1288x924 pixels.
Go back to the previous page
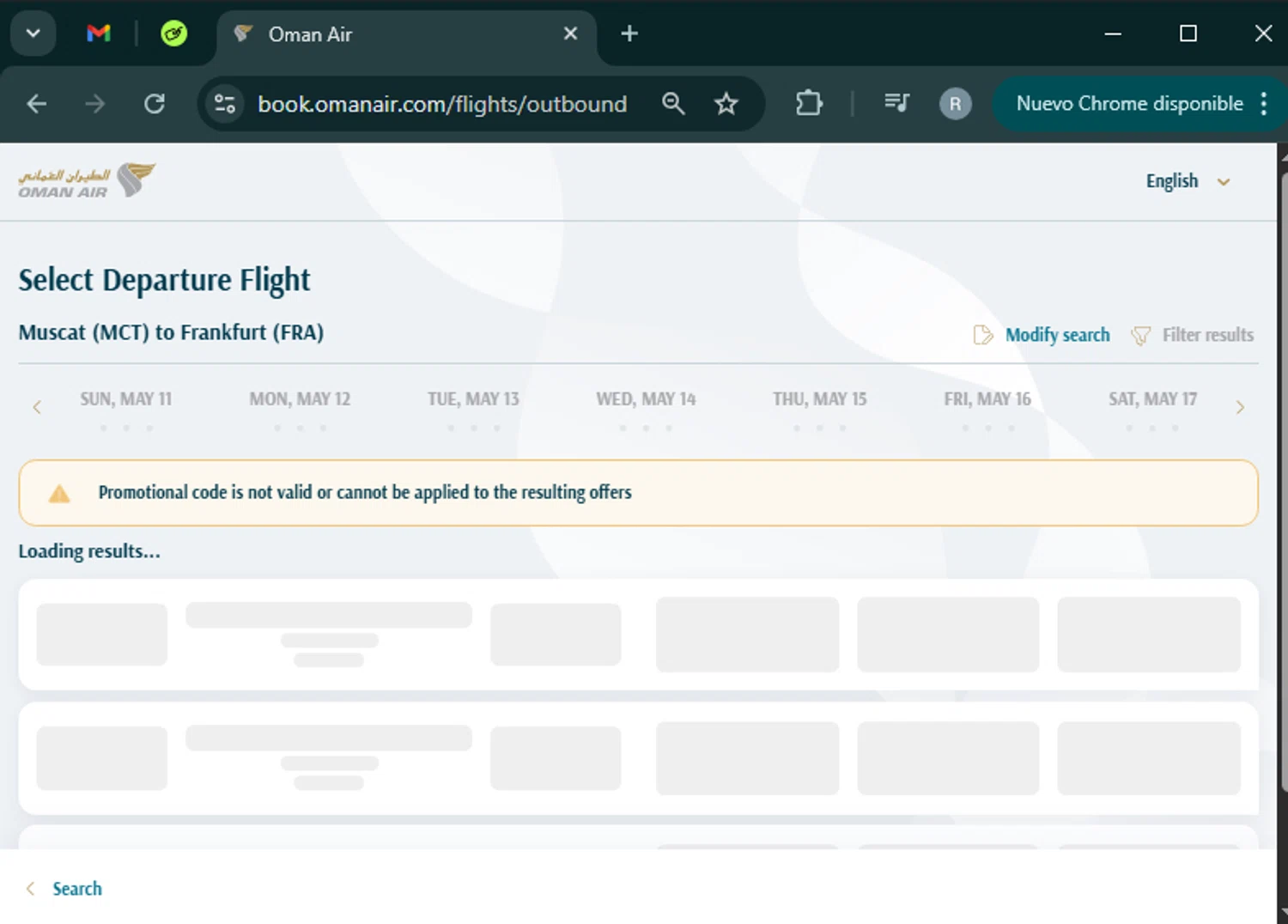tap(37, 104)
